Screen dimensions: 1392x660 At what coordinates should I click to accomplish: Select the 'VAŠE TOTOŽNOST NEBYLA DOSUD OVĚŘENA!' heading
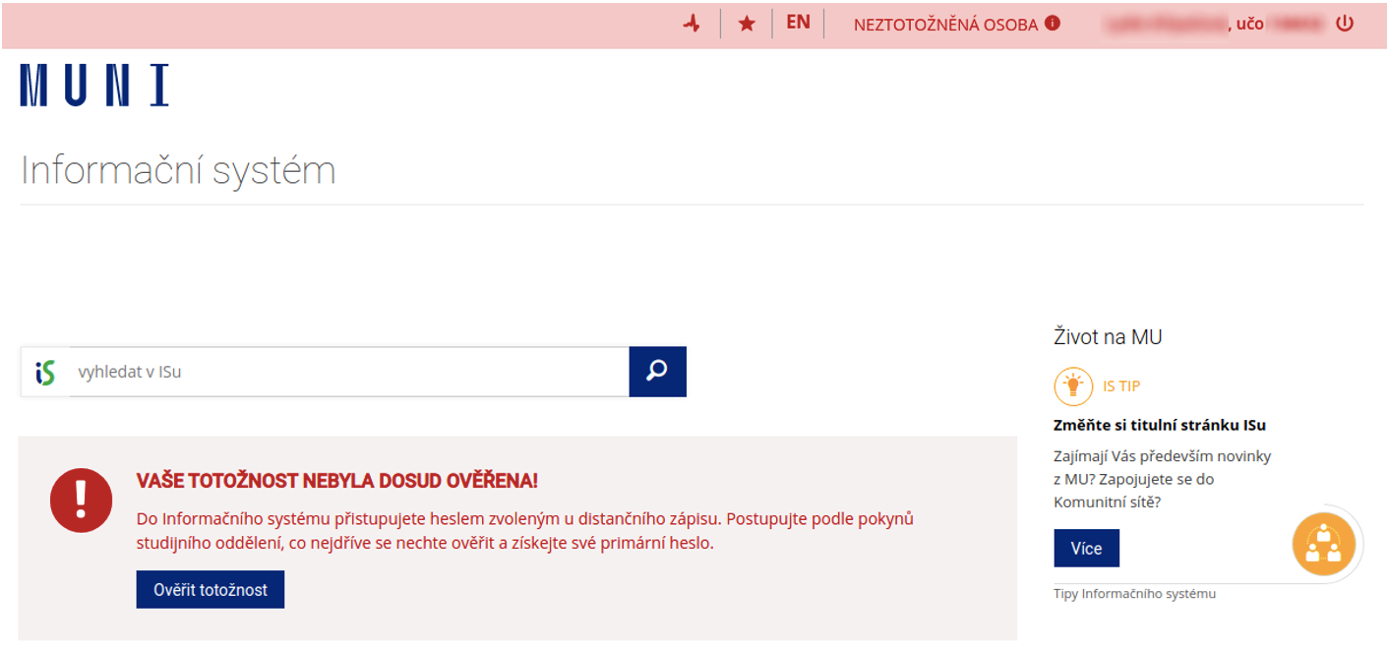point(337,481)
